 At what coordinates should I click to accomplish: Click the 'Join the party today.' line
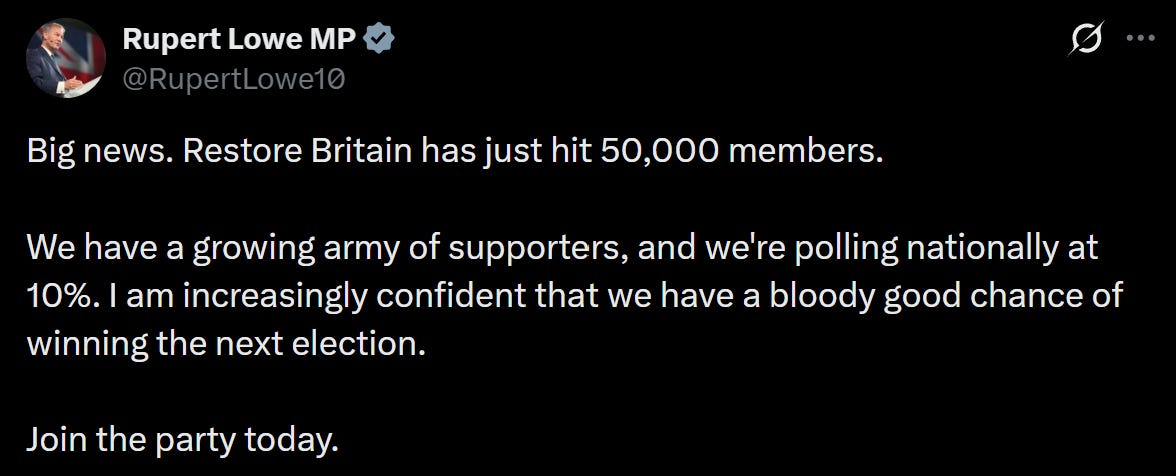click(183, 439)
